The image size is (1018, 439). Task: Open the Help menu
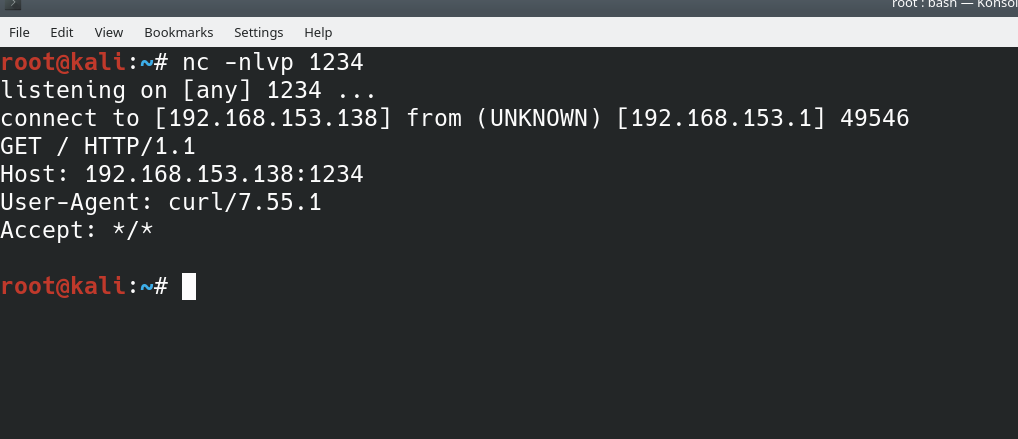318,32
